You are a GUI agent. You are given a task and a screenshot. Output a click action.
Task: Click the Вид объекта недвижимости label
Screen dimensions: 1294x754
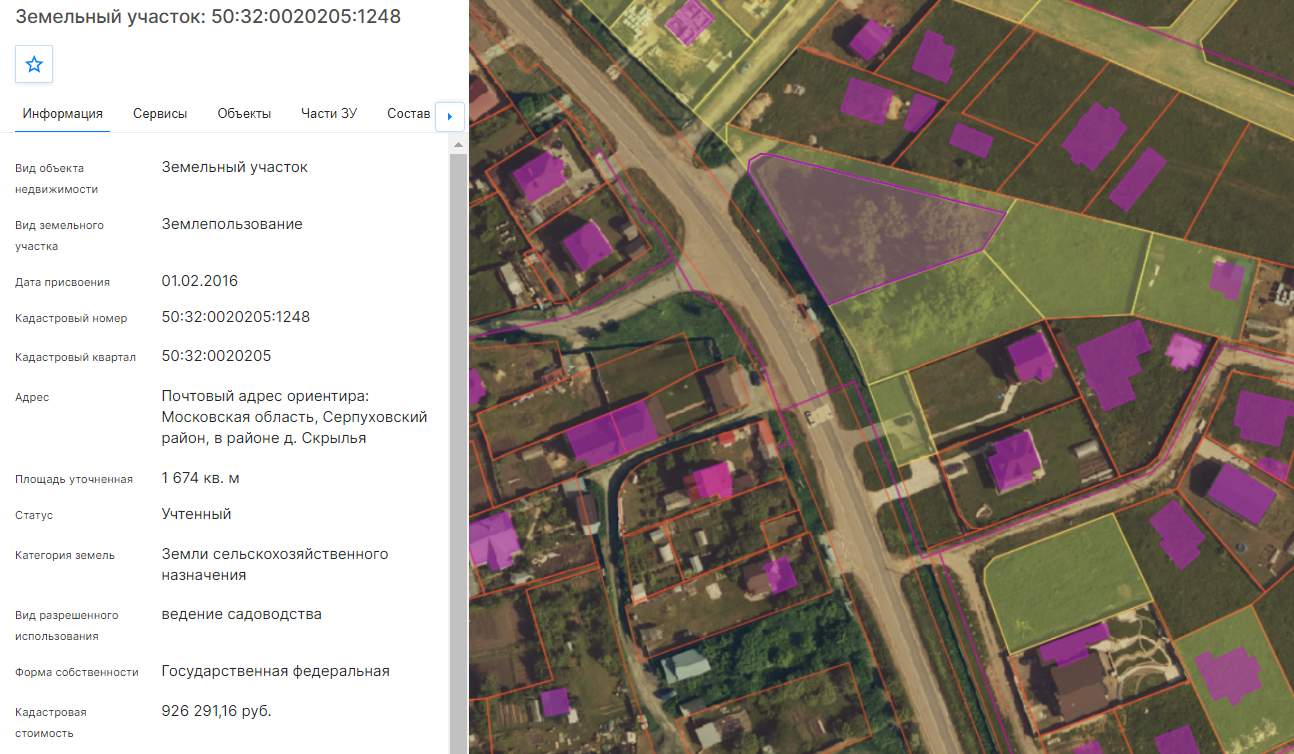(56, 178)
